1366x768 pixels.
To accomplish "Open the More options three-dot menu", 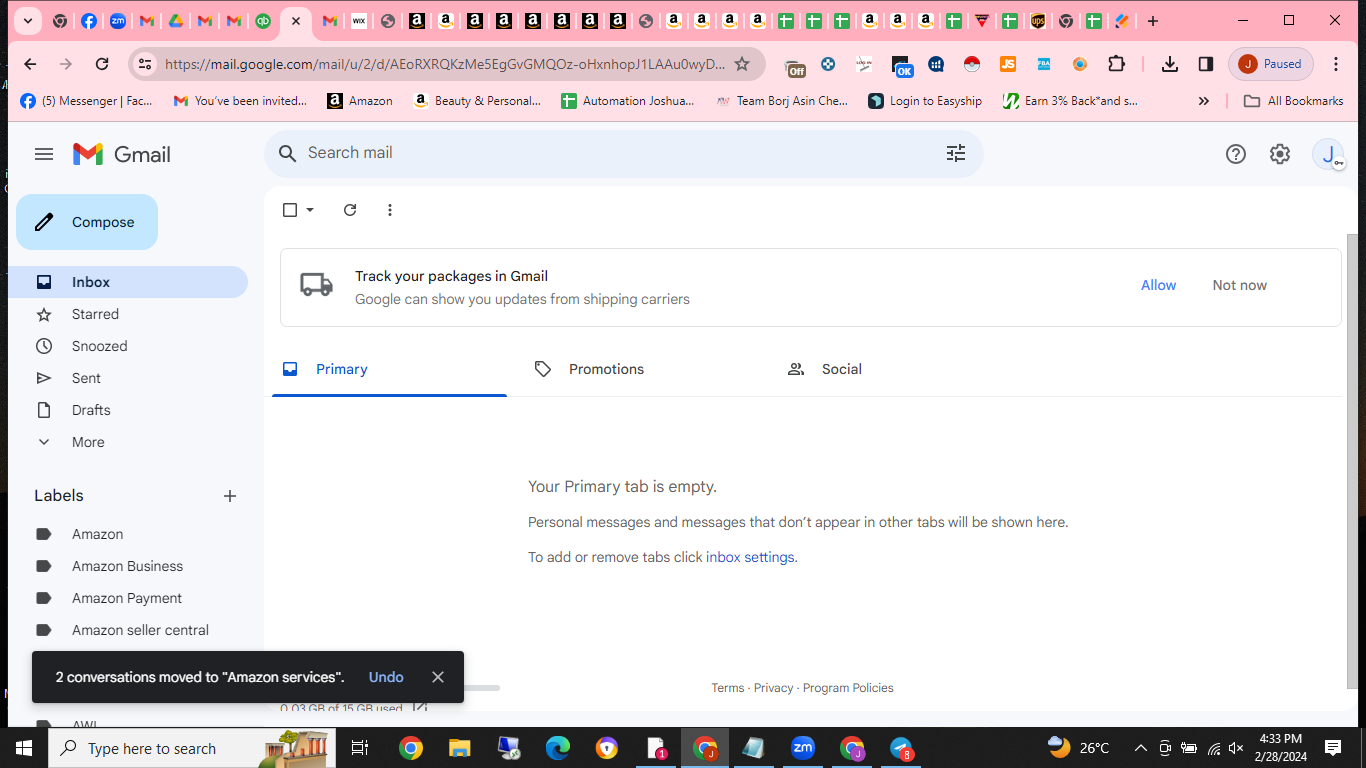I will 390,210.
